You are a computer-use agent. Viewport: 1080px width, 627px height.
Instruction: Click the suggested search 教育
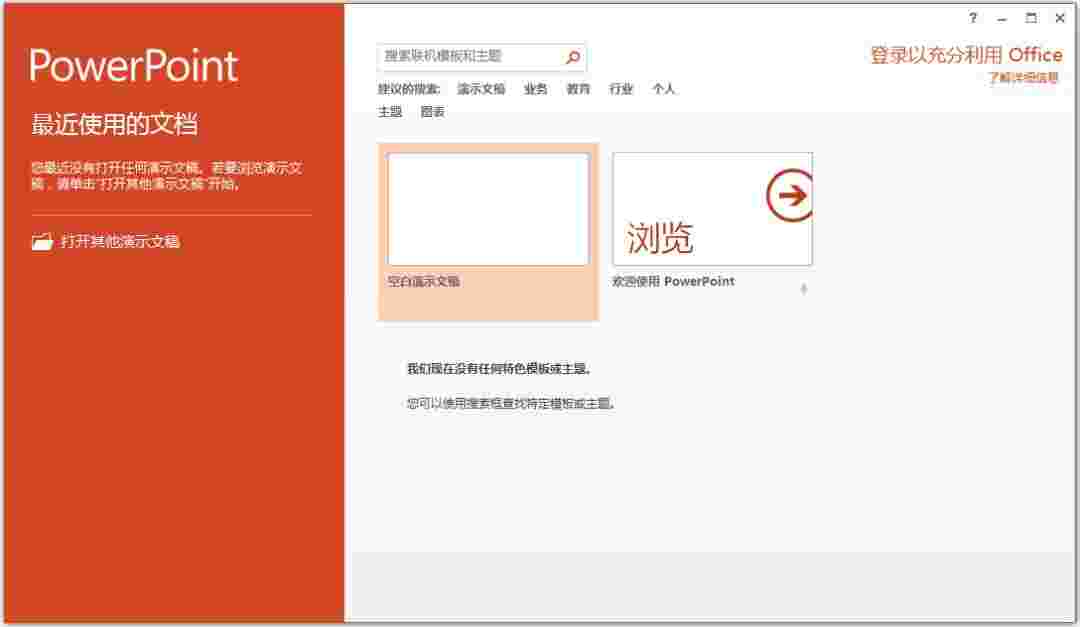click(x=578, y=89)
